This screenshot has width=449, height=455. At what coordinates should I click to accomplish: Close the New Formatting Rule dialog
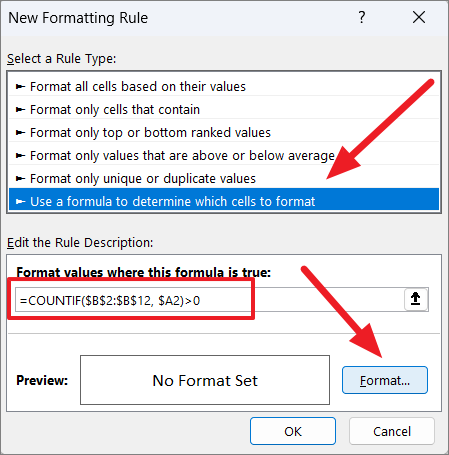[x=419, y=17]
